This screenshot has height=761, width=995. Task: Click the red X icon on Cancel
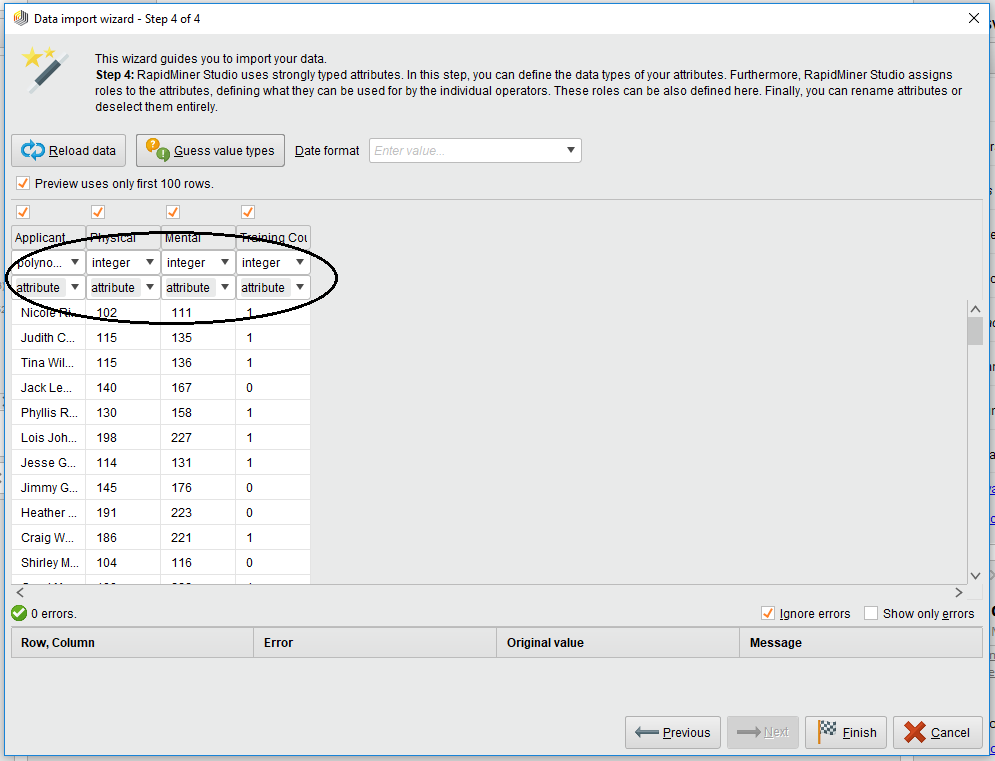[915, 732]
